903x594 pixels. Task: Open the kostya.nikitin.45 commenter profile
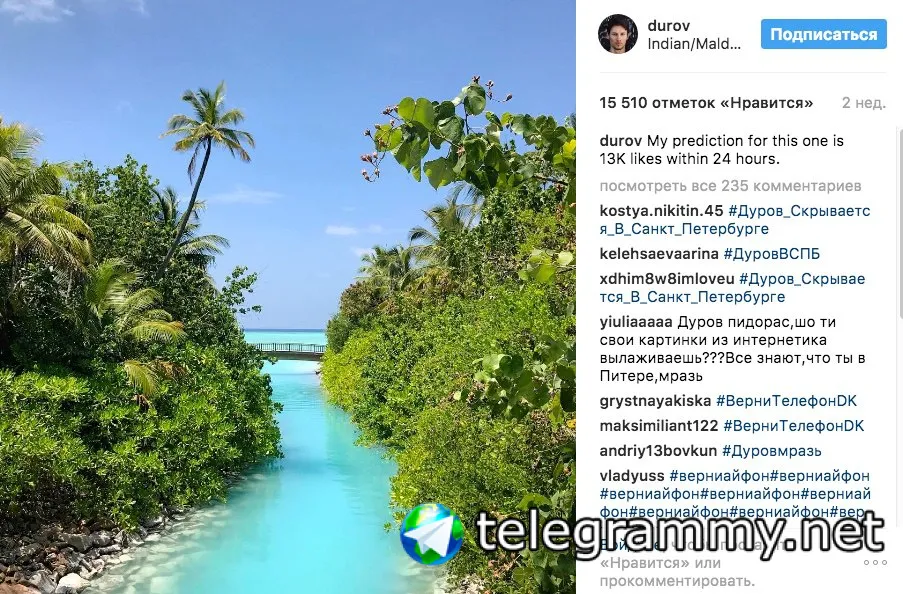[x=661, y=211]
